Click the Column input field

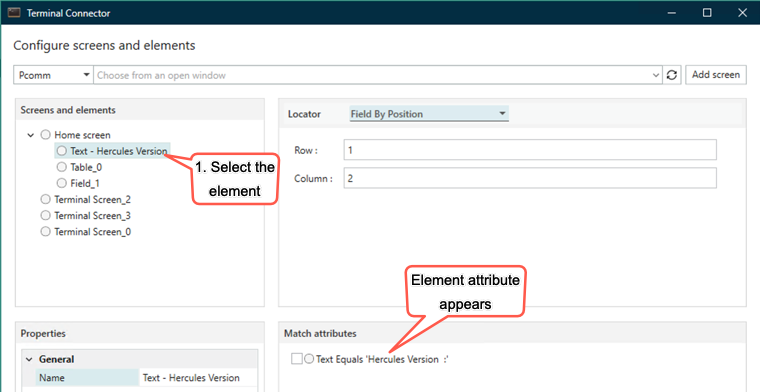point(530,178)
